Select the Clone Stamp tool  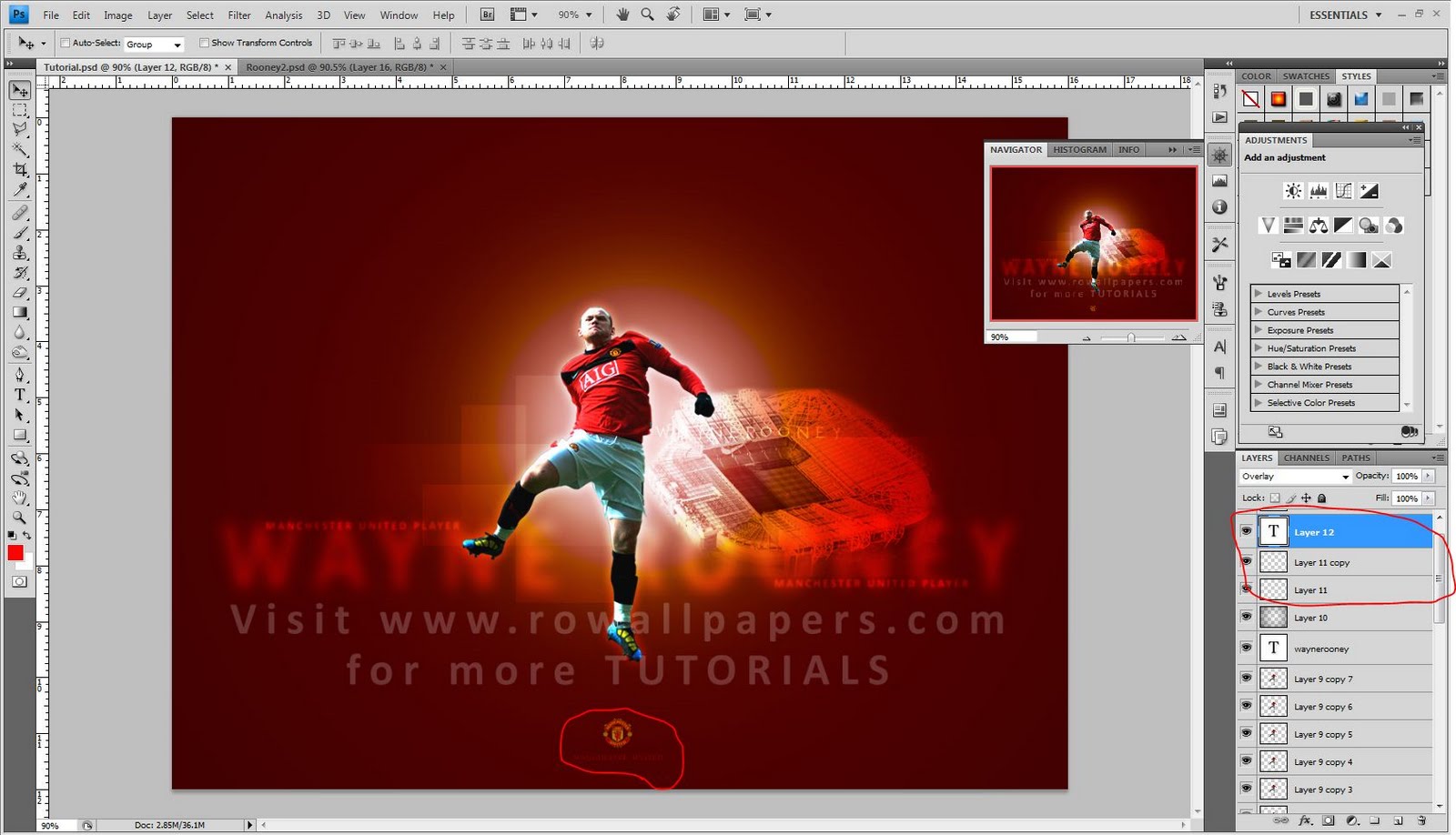pos(20,253)
